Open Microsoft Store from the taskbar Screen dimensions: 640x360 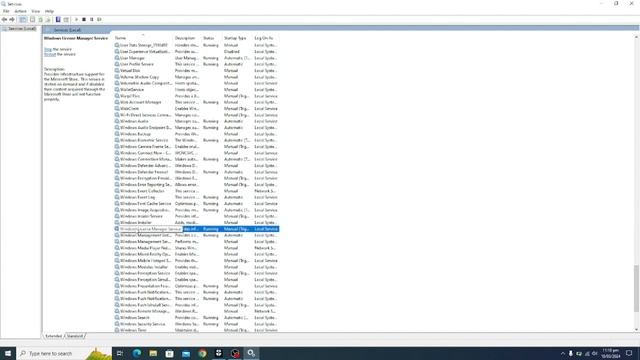[x=169, y=353]
